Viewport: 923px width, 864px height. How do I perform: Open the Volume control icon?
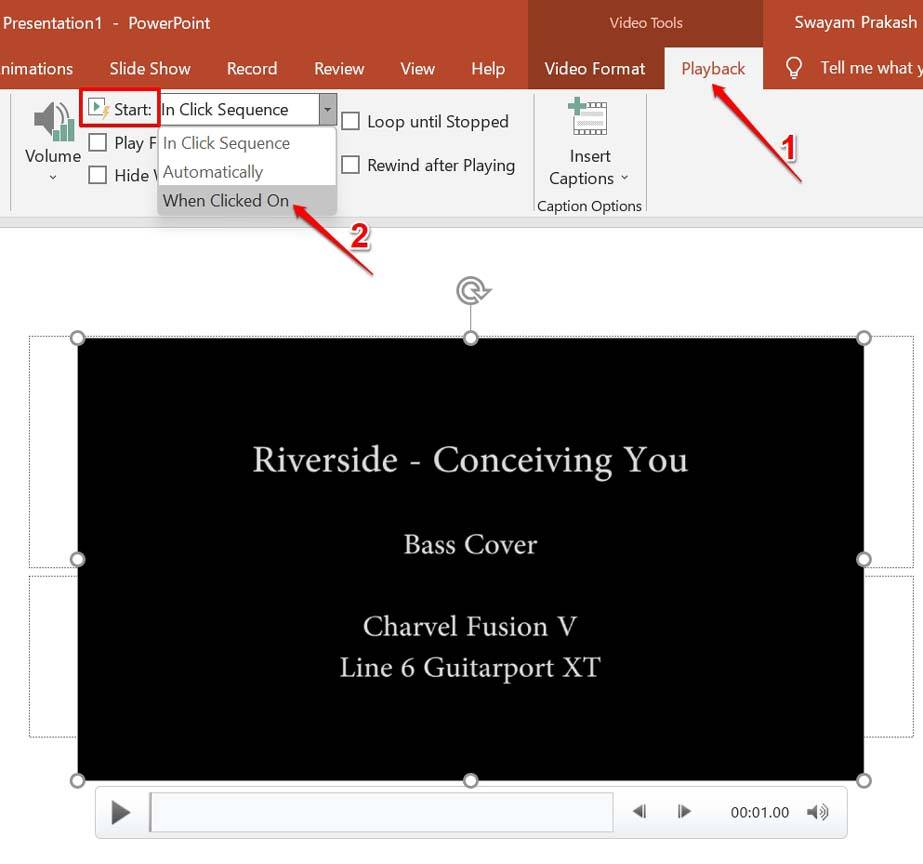[x=51, y=121]
